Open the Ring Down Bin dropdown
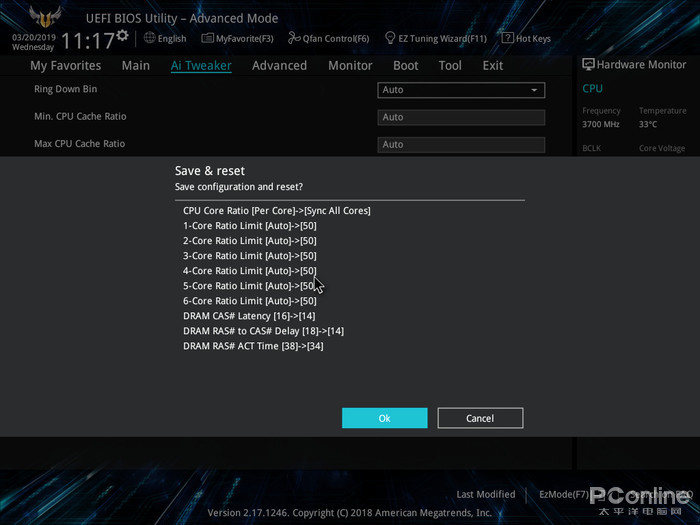 (x=461, y=90)
